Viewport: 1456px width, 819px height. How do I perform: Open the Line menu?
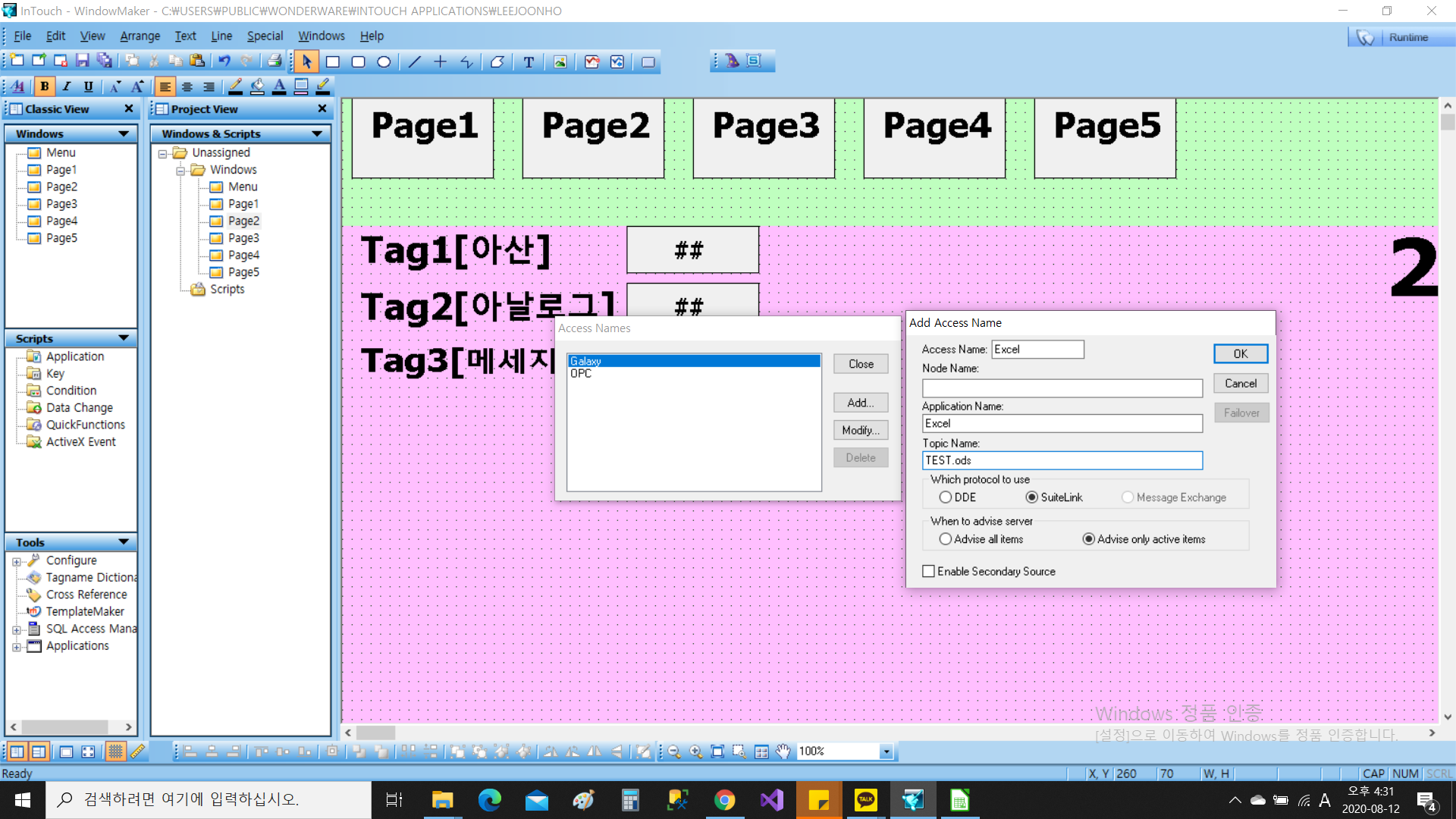221,36
